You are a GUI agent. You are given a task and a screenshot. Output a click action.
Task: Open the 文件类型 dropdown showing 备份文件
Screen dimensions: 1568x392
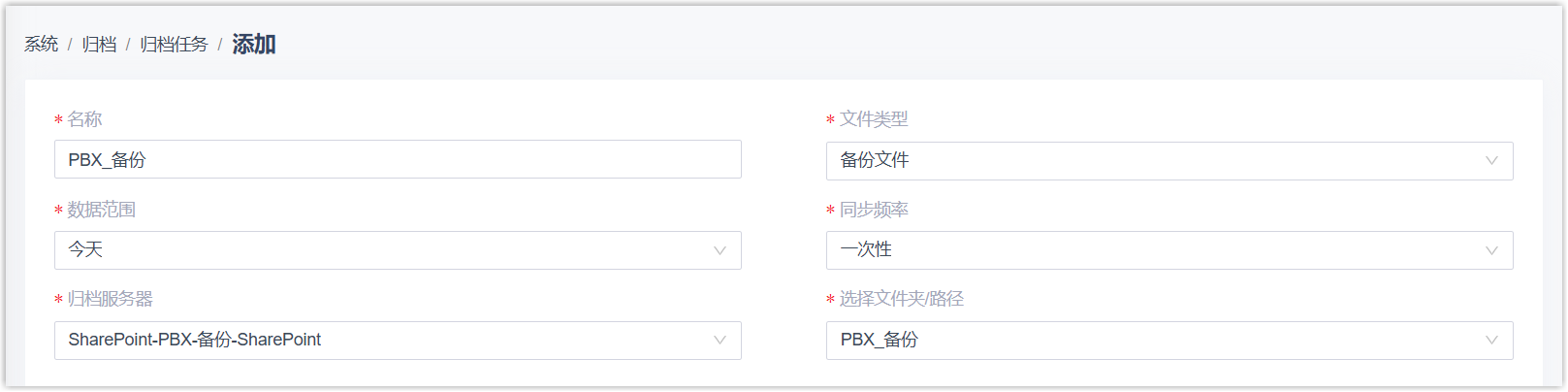(1154, 161)
